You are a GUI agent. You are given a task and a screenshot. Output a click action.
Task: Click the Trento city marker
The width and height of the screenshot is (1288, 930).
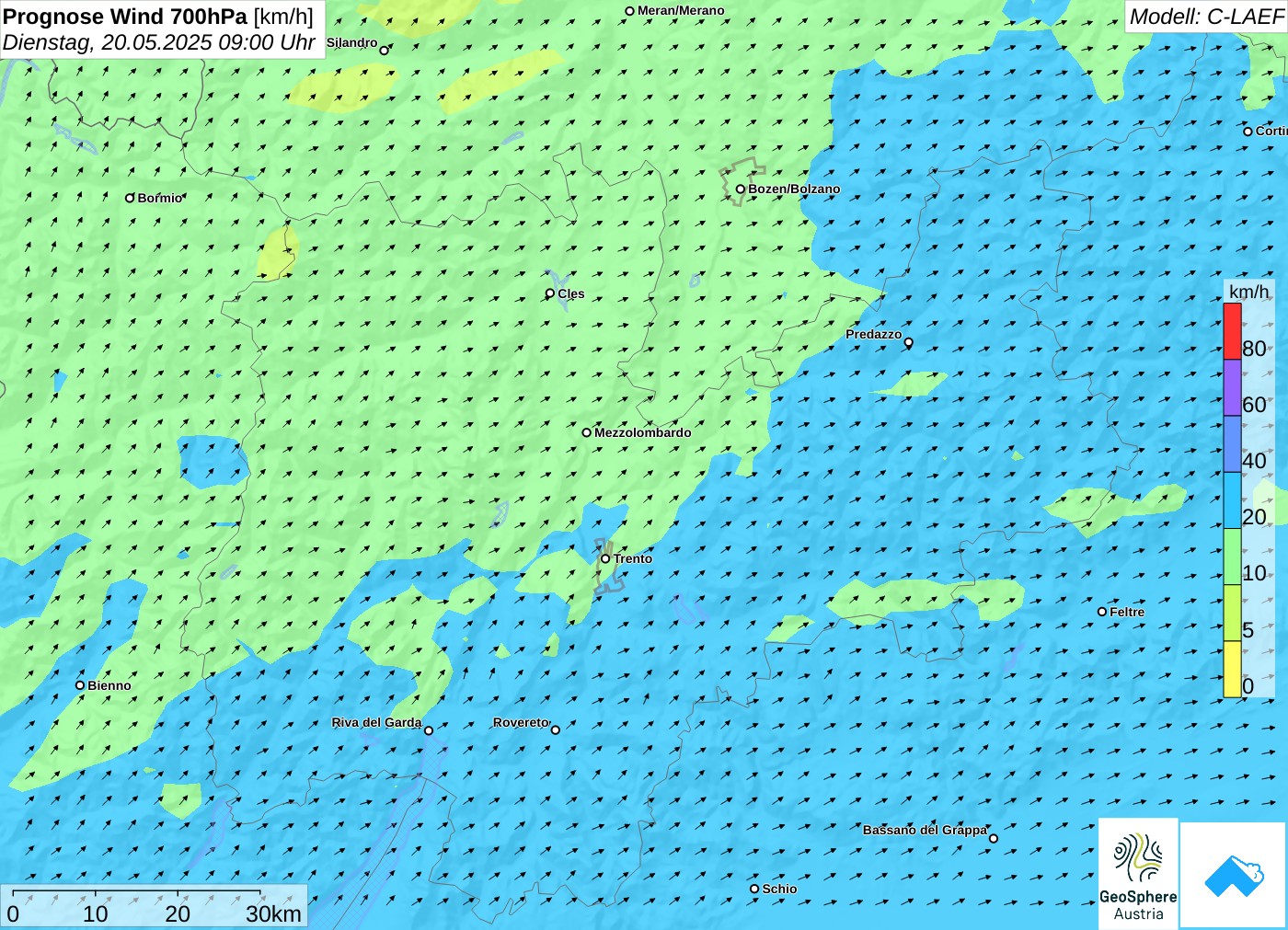(605, 558)
